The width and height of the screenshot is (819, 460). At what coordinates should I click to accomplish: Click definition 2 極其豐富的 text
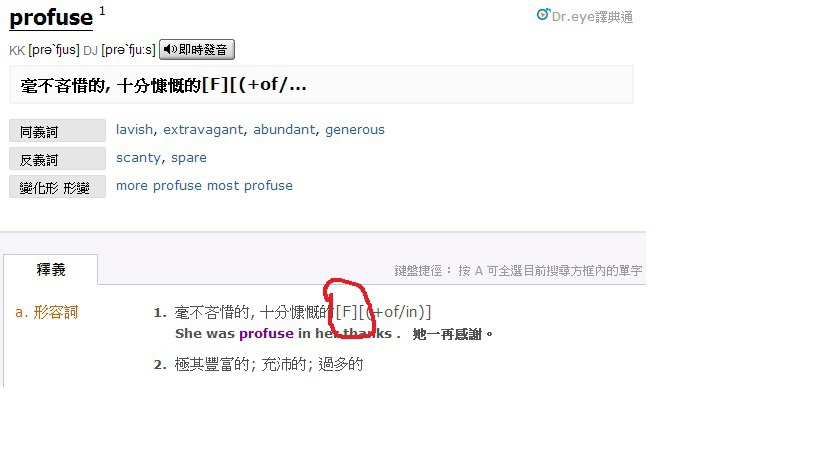[x=268, y=364]
